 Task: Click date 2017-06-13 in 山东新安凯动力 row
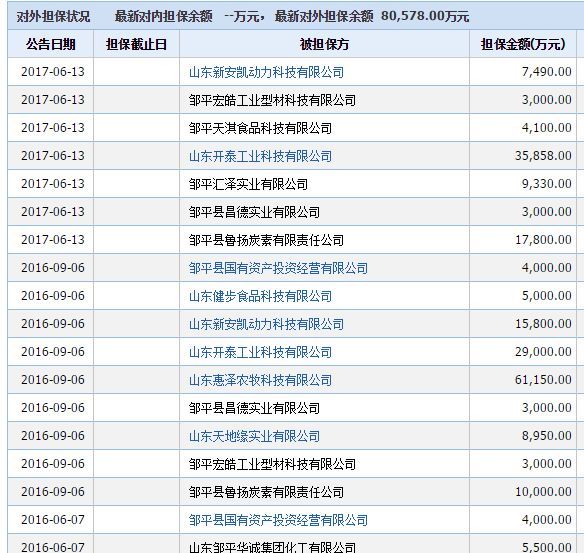tap(53, 71)
